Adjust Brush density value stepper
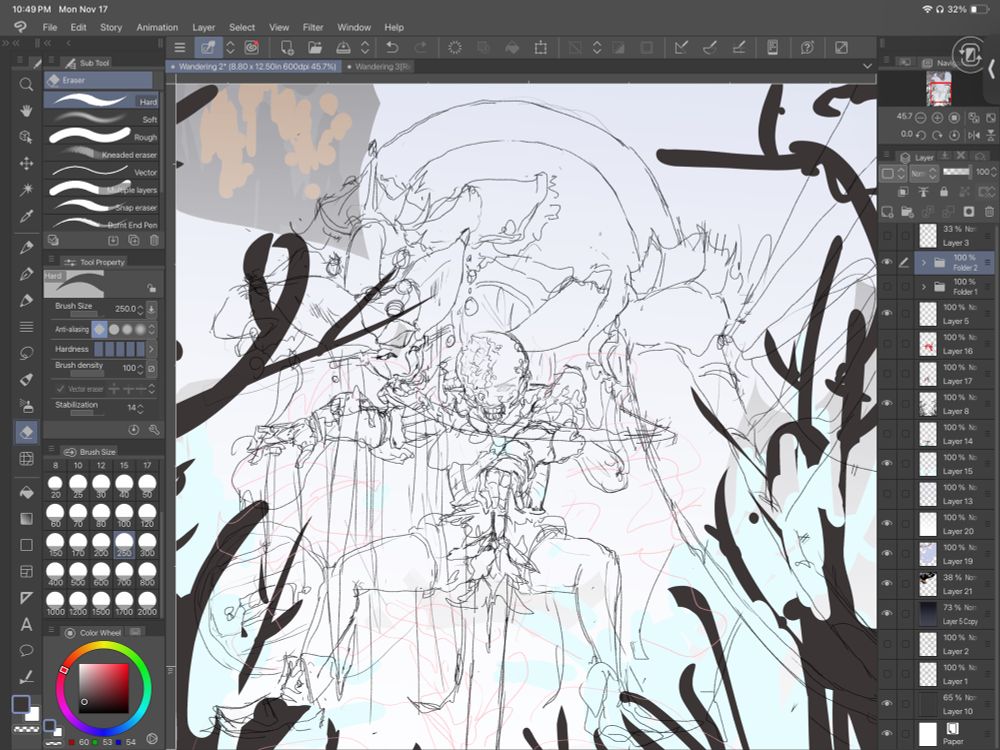The image size is (1000, 750). click(140, 369)
